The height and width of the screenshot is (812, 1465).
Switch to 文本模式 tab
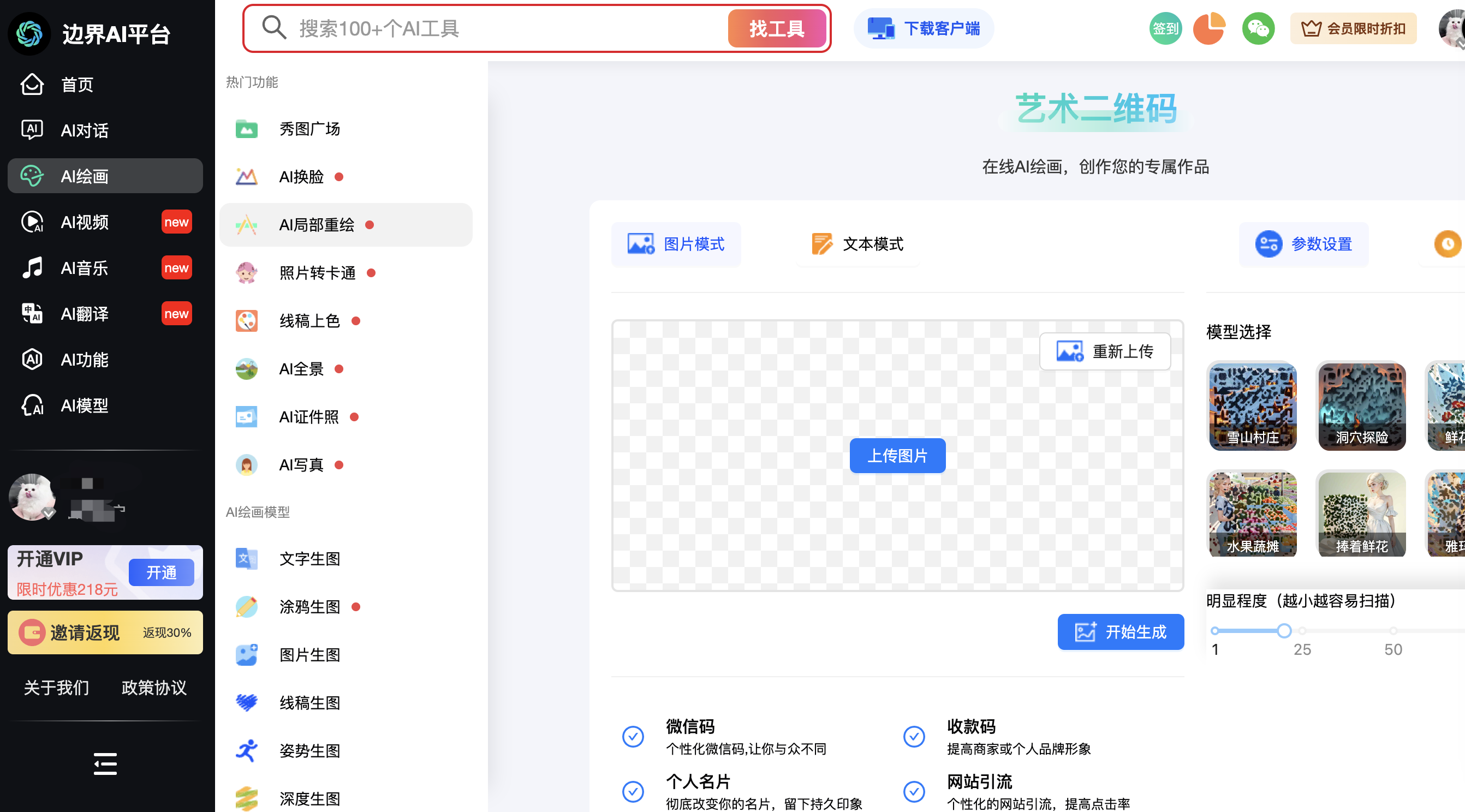(857, 244)
